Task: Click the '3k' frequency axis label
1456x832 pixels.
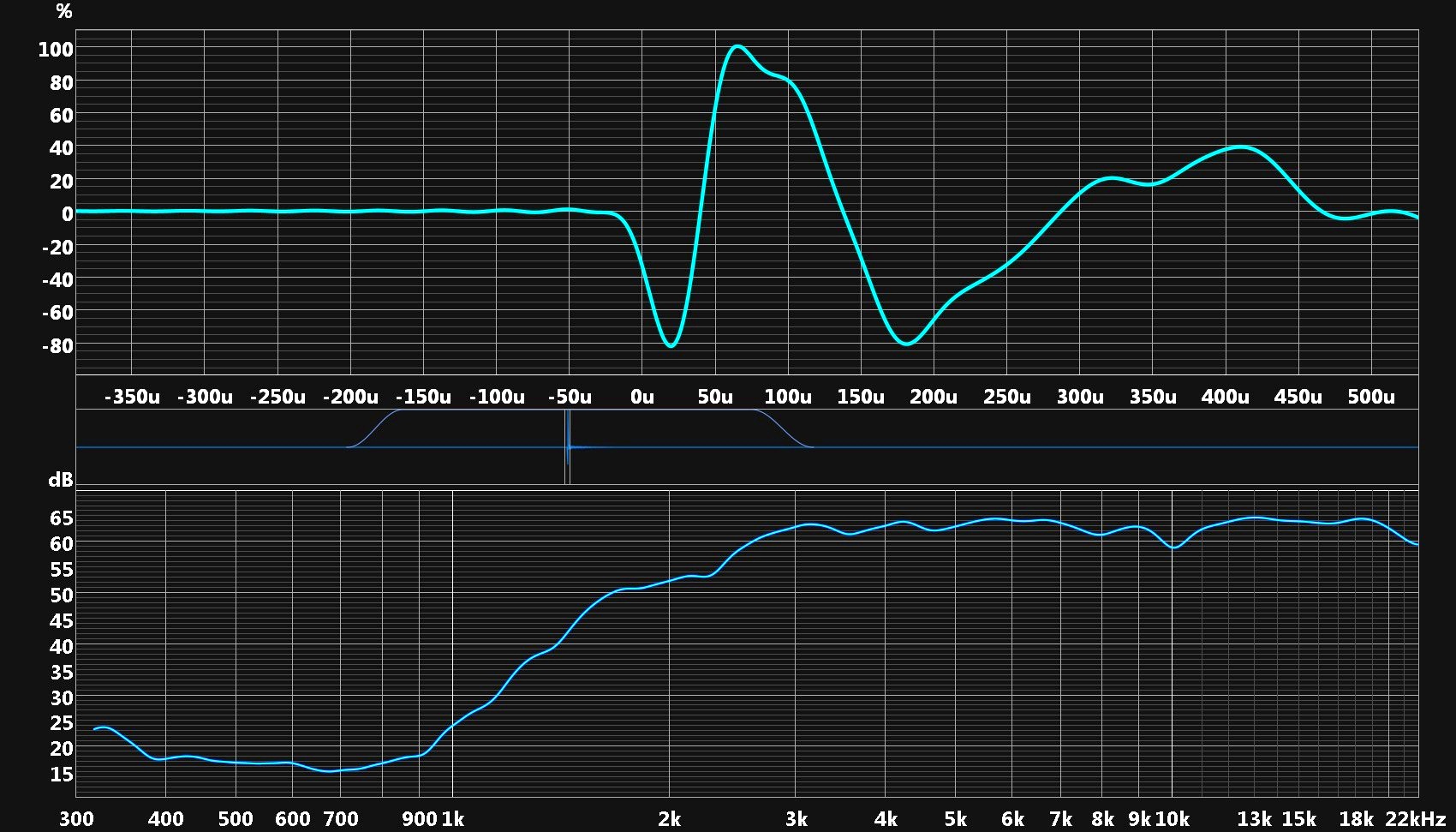Action: click(797, 819)
